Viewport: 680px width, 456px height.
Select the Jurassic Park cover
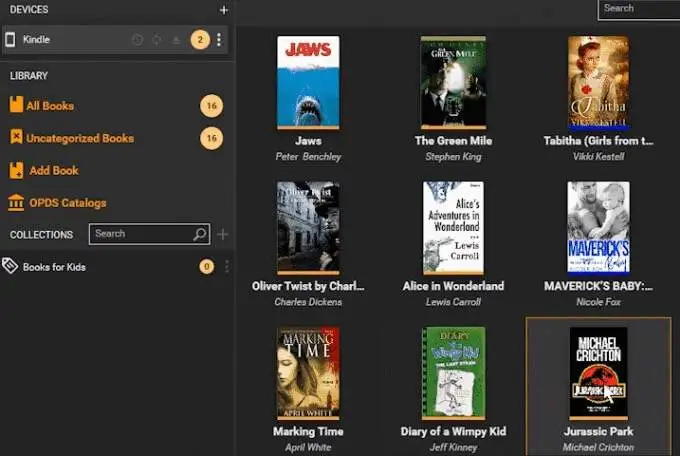pos(598,374)
